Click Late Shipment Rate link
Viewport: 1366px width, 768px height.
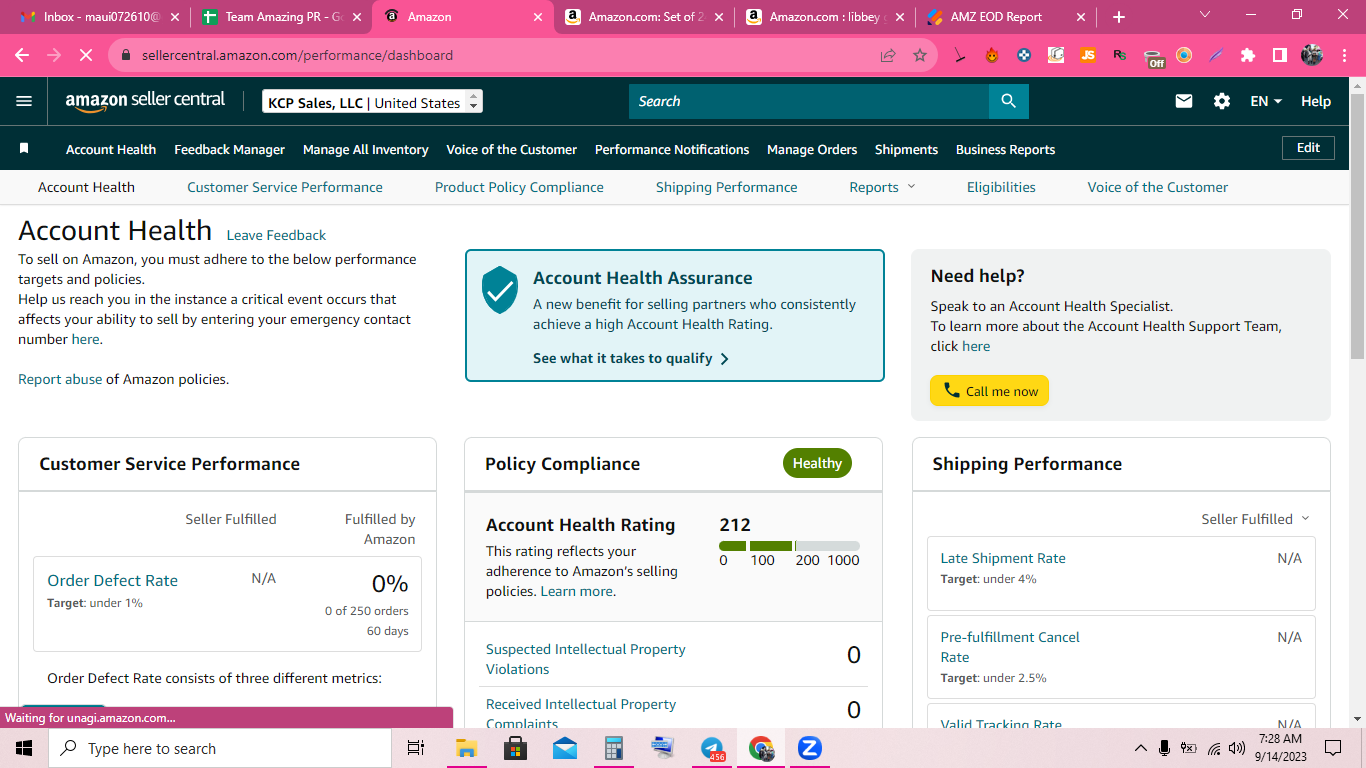pos(1003,558)
